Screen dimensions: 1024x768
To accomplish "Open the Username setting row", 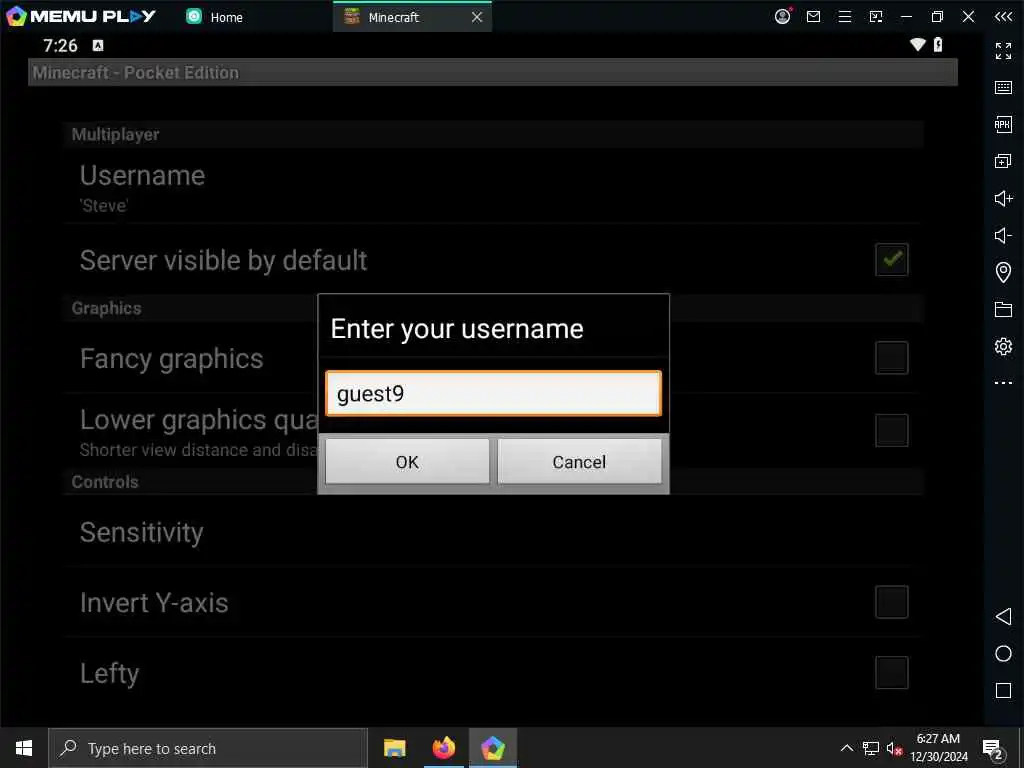I will (493, 187).
